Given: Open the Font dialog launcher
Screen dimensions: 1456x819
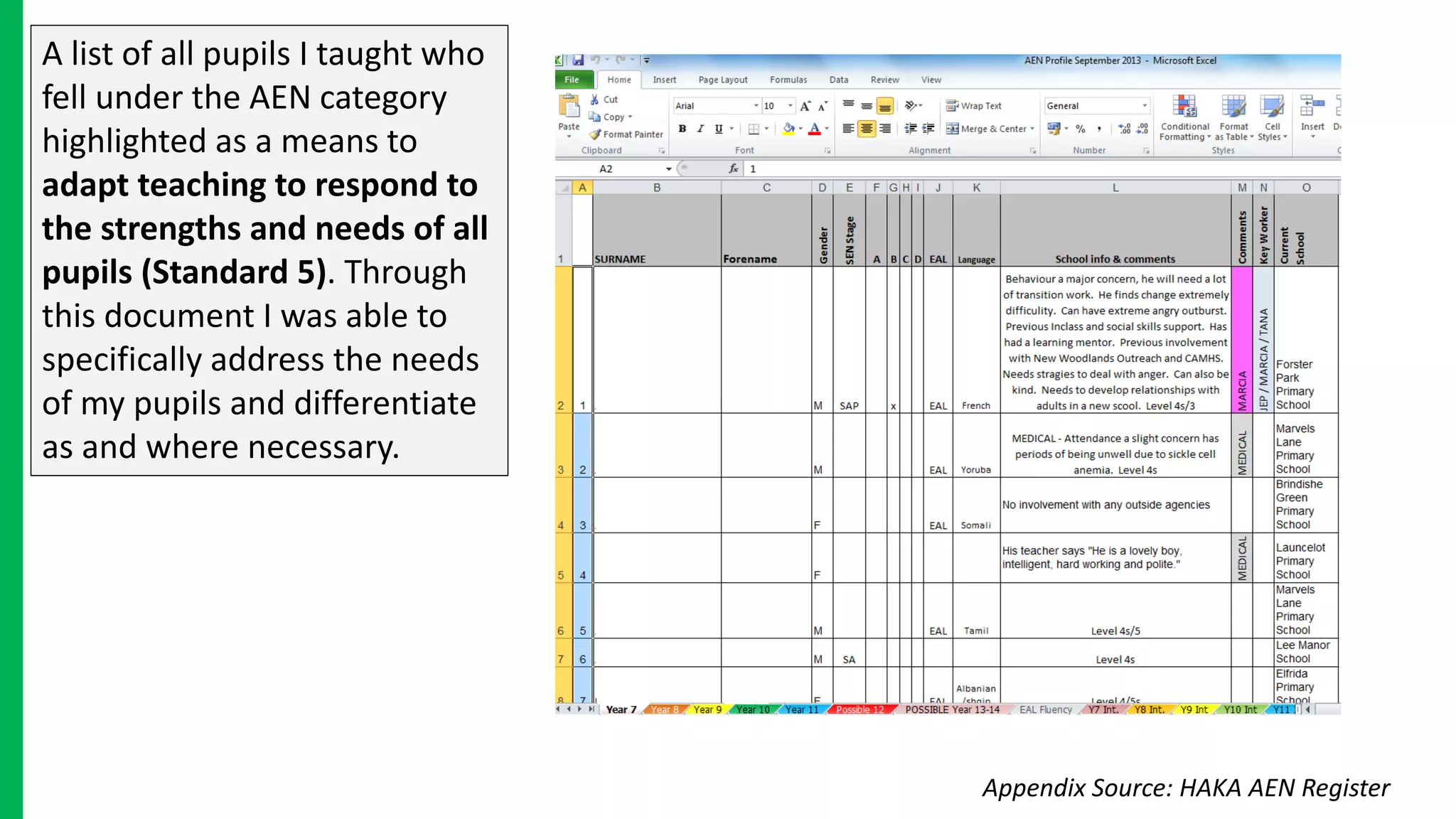Looking at the screenshot, I should pyautogui.click(x=827, y=151).
